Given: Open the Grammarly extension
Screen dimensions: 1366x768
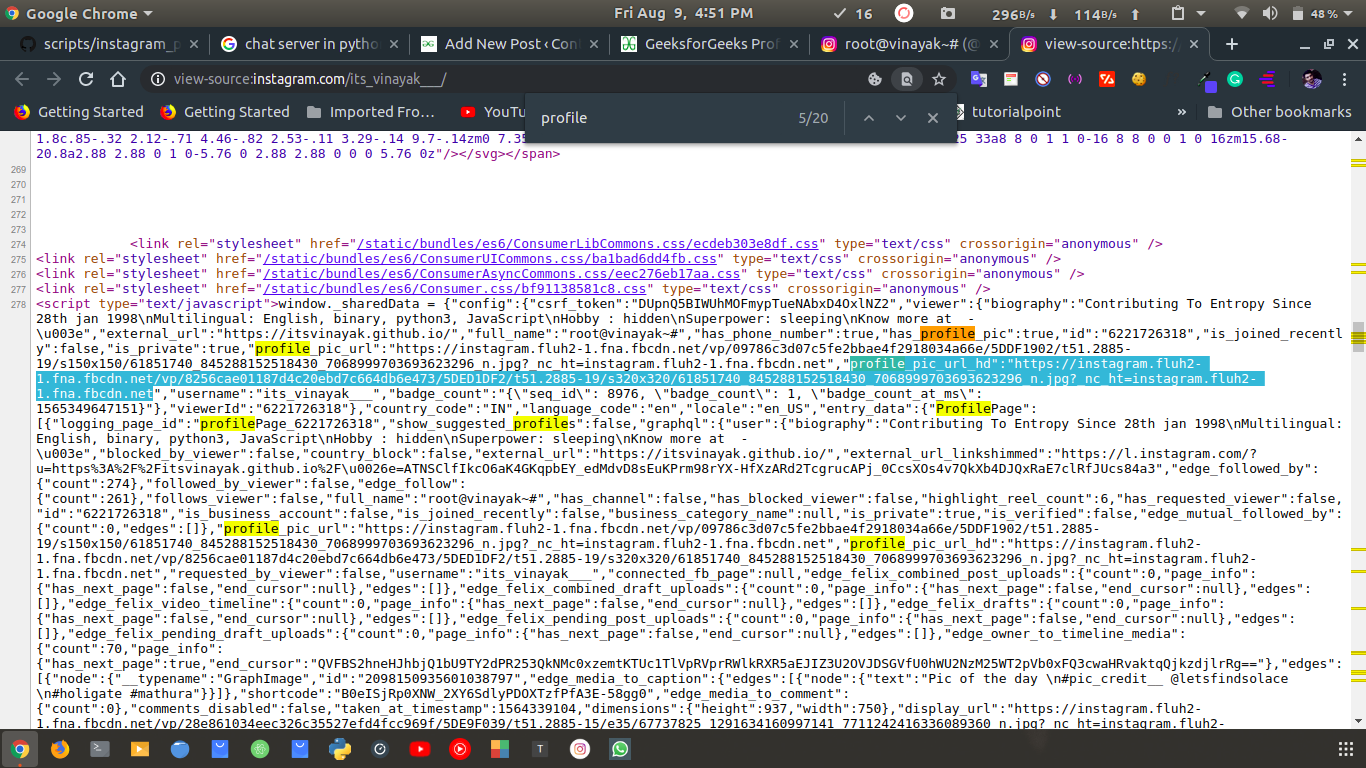Looking at the screenshot, I should pyautogui.click(x=1235, y=79).
